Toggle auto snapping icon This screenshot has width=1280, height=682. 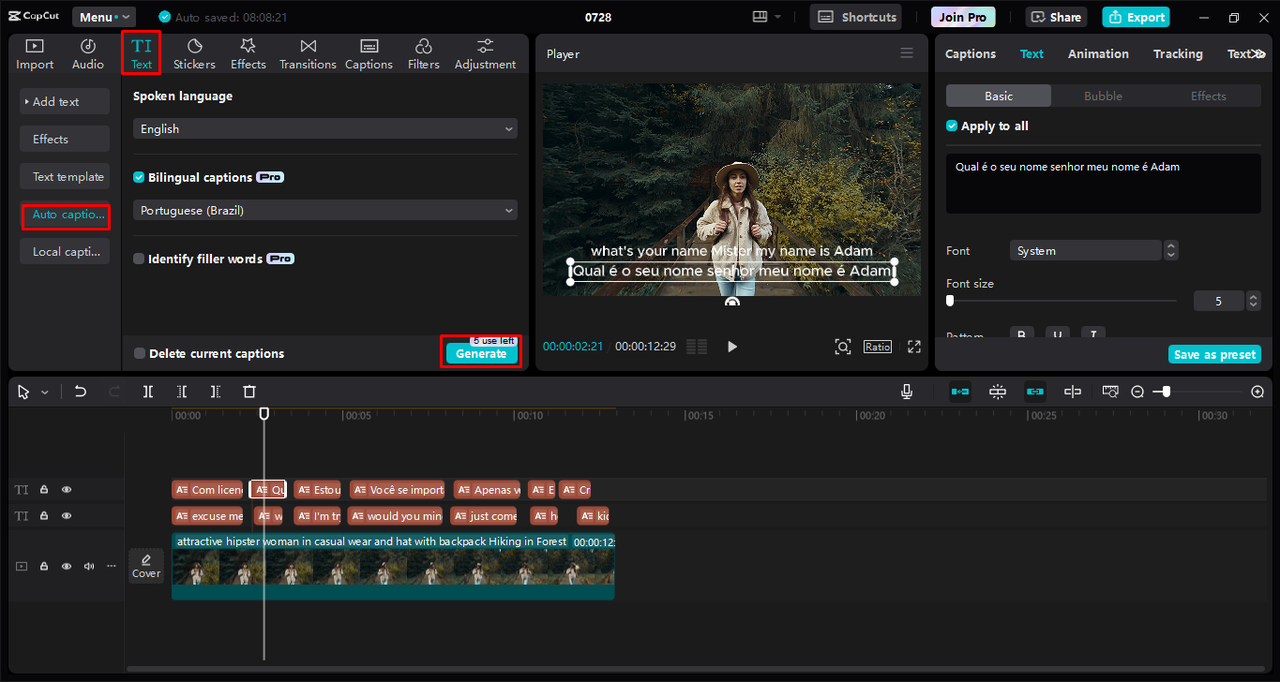[997, 392]
